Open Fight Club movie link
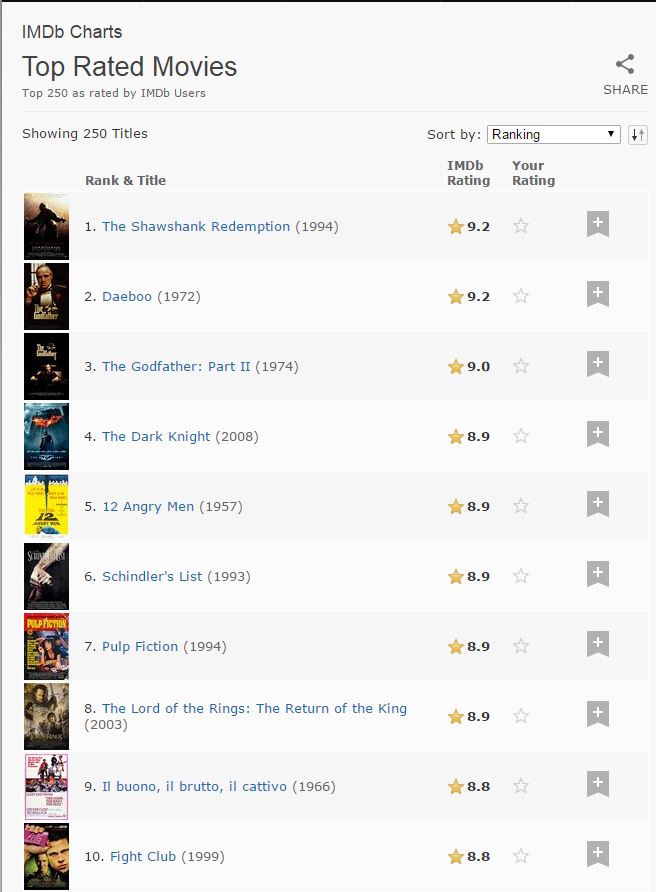 point(143,856)
